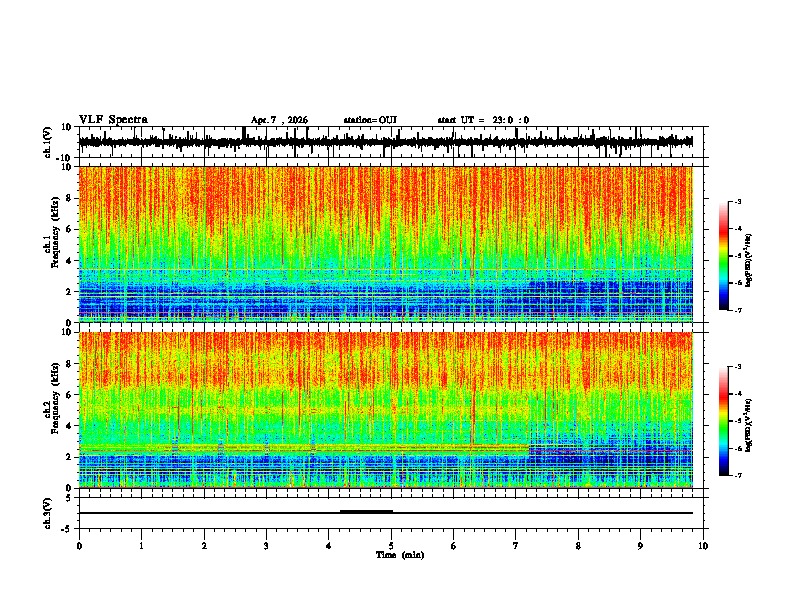This screenshot has width=792, height=612.
Task: Click the ch.1 "Frequency (kHz)" axis label
Action: point(55,233)
